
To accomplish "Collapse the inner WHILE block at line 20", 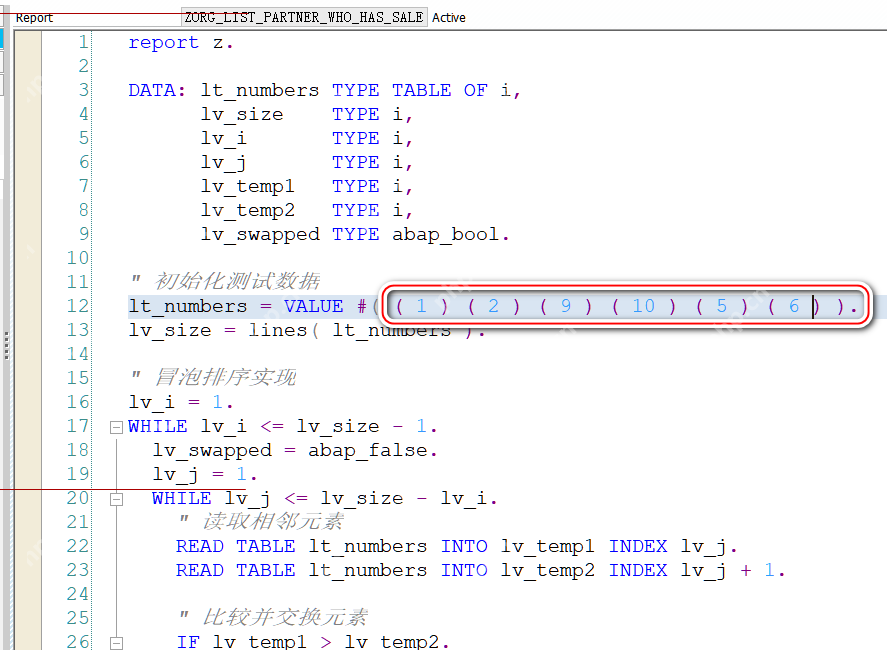I will [116, 499].
